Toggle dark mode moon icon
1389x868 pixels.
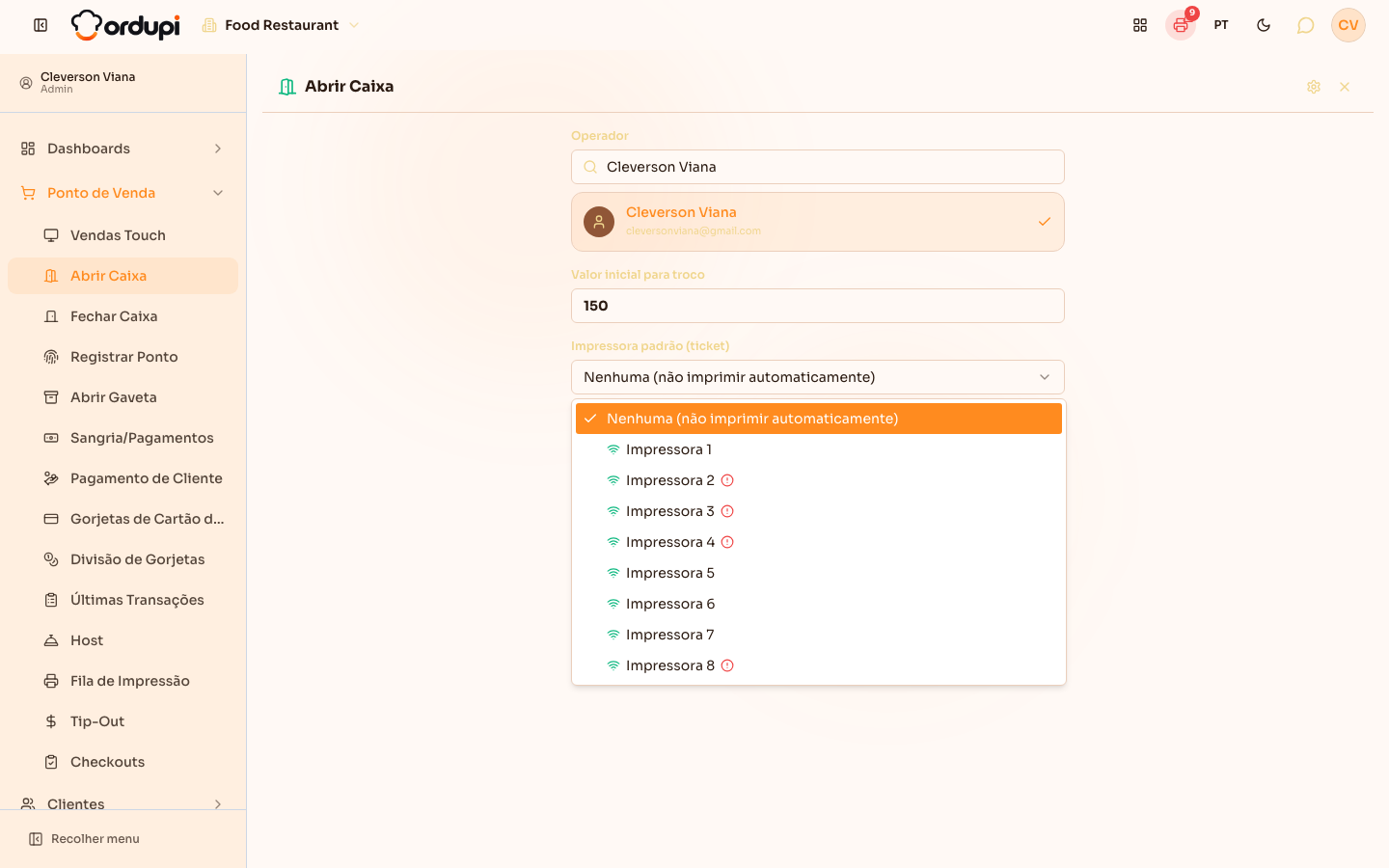(x=1264, y=25)
